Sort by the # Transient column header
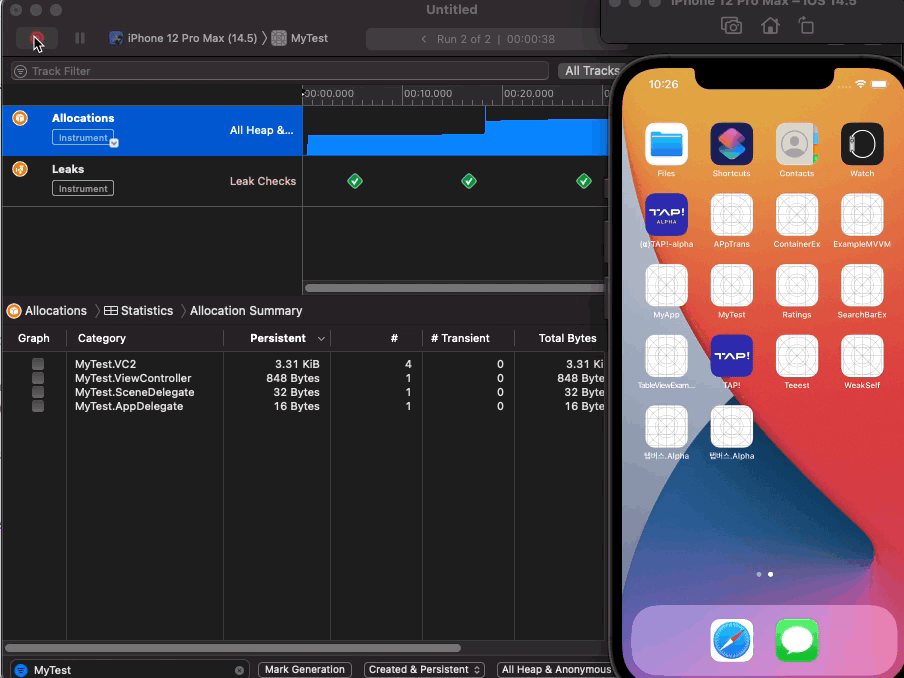904x678 pixels. [460, 338]
